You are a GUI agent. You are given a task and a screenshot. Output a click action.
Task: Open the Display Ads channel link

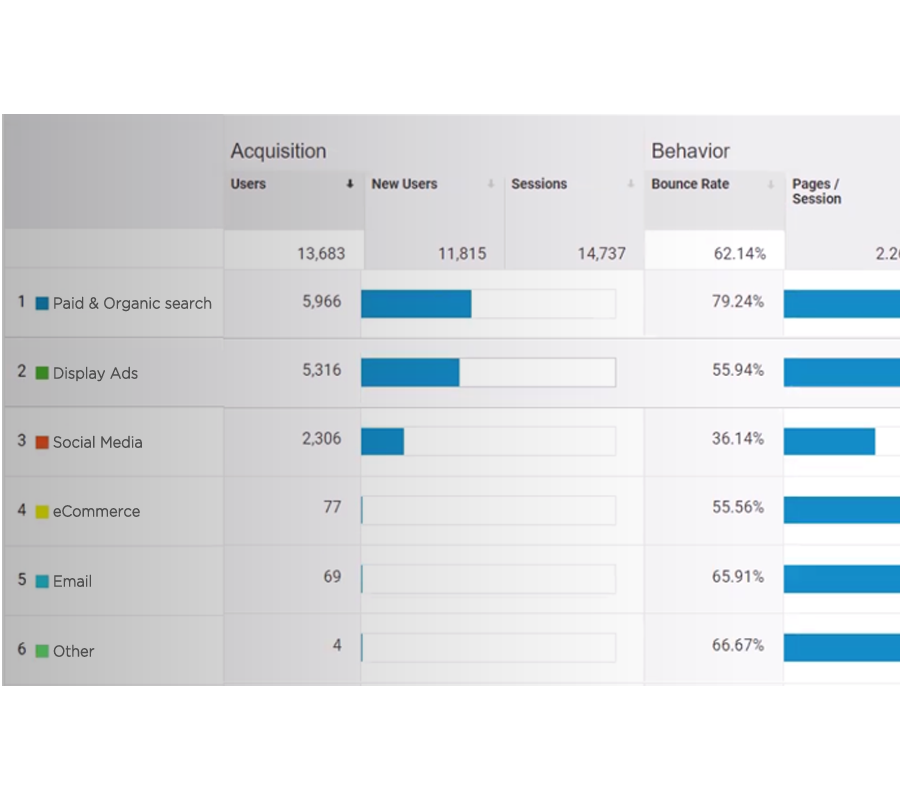click(x=95, y=373)
